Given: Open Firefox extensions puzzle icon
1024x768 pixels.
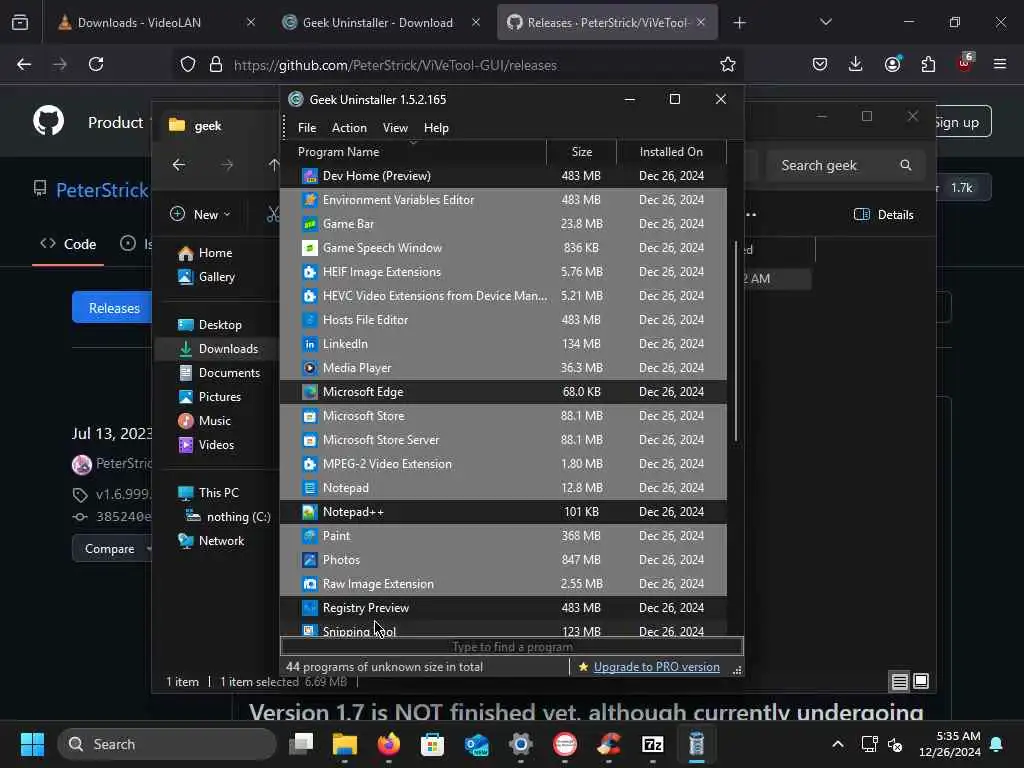Looking at the screenshot, I should [x=928, y=64].
